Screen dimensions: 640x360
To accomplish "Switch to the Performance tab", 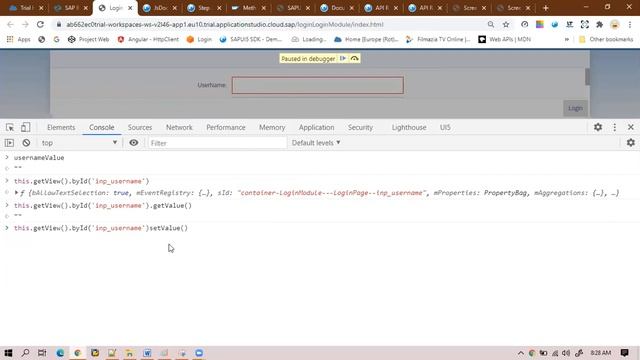I will (x=226, y=127).
